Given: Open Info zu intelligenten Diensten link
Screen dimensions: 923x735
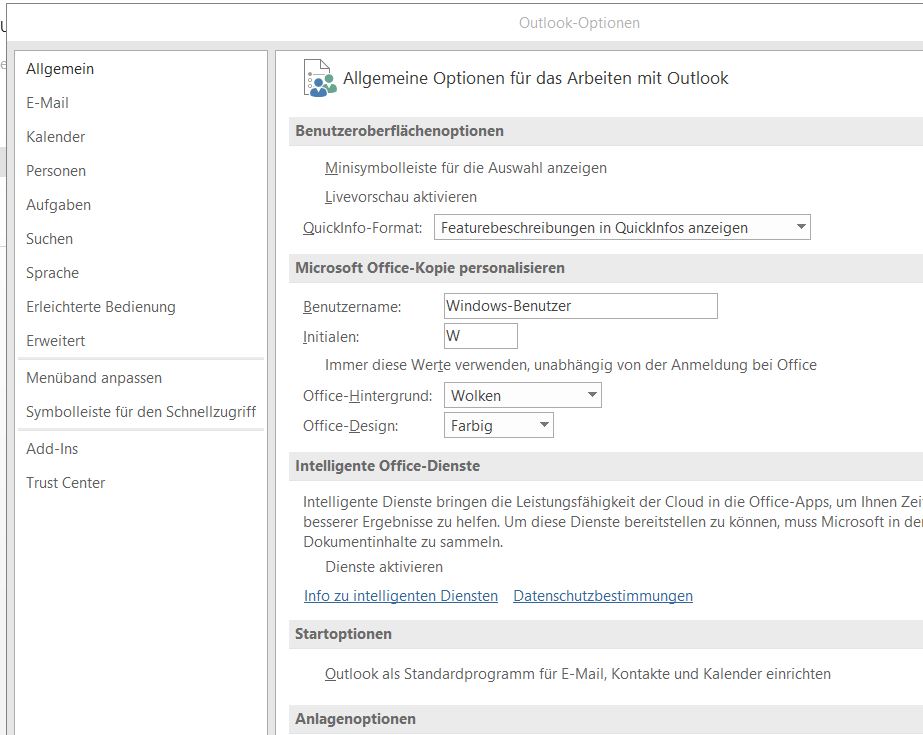Looking at the screenshot, I should pyautogui.click(x=401, y=596).
